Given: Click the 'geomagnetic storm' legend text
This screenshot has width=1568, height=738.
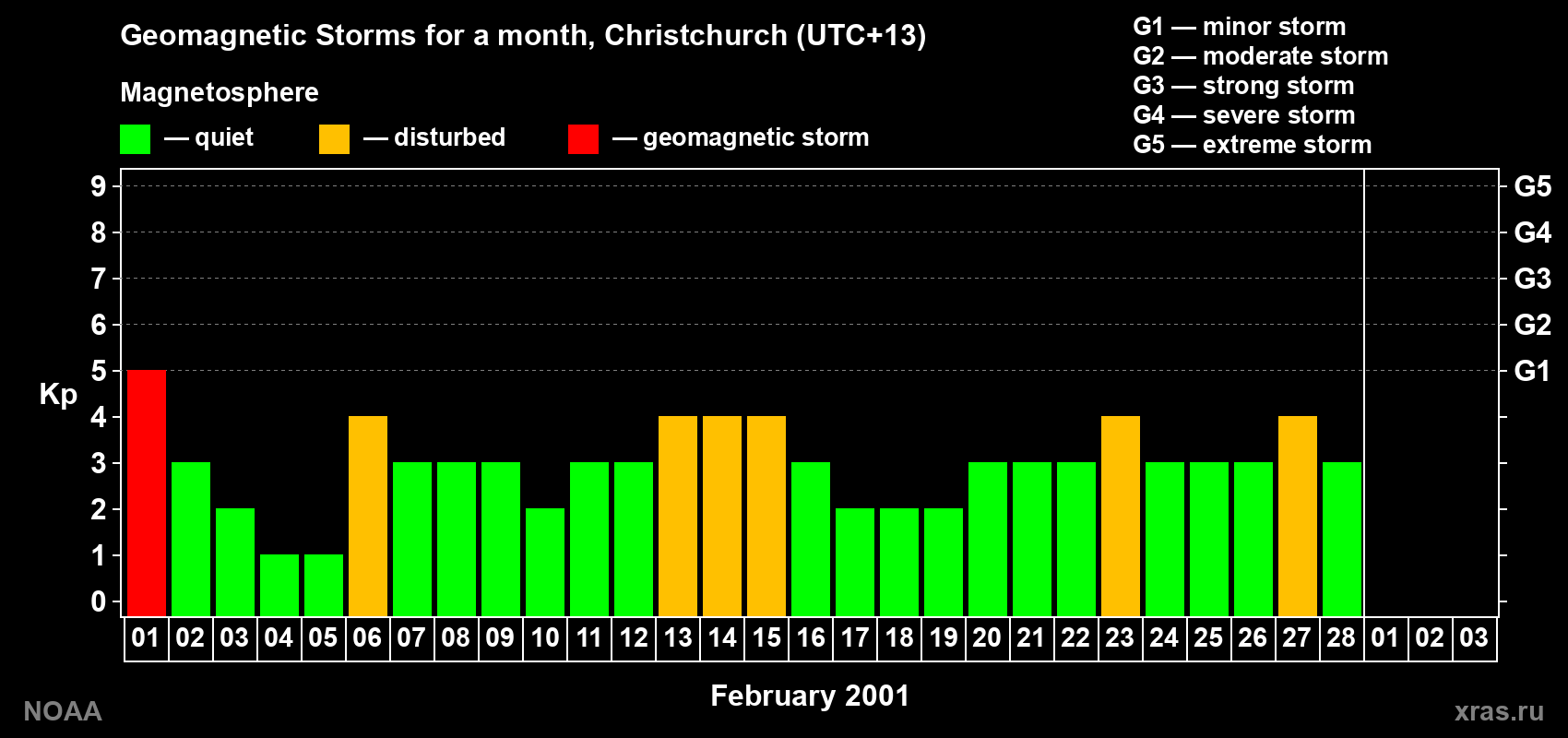Looking at the screenshot, I should (x=756, y=137).
